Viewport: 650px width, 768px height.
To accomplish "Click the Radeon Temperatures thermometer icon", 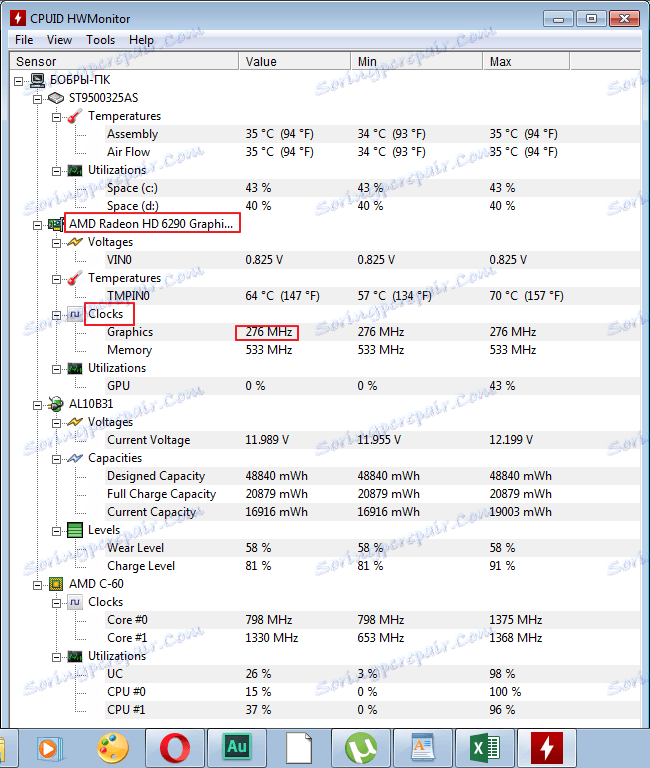I will click(74, 278).
